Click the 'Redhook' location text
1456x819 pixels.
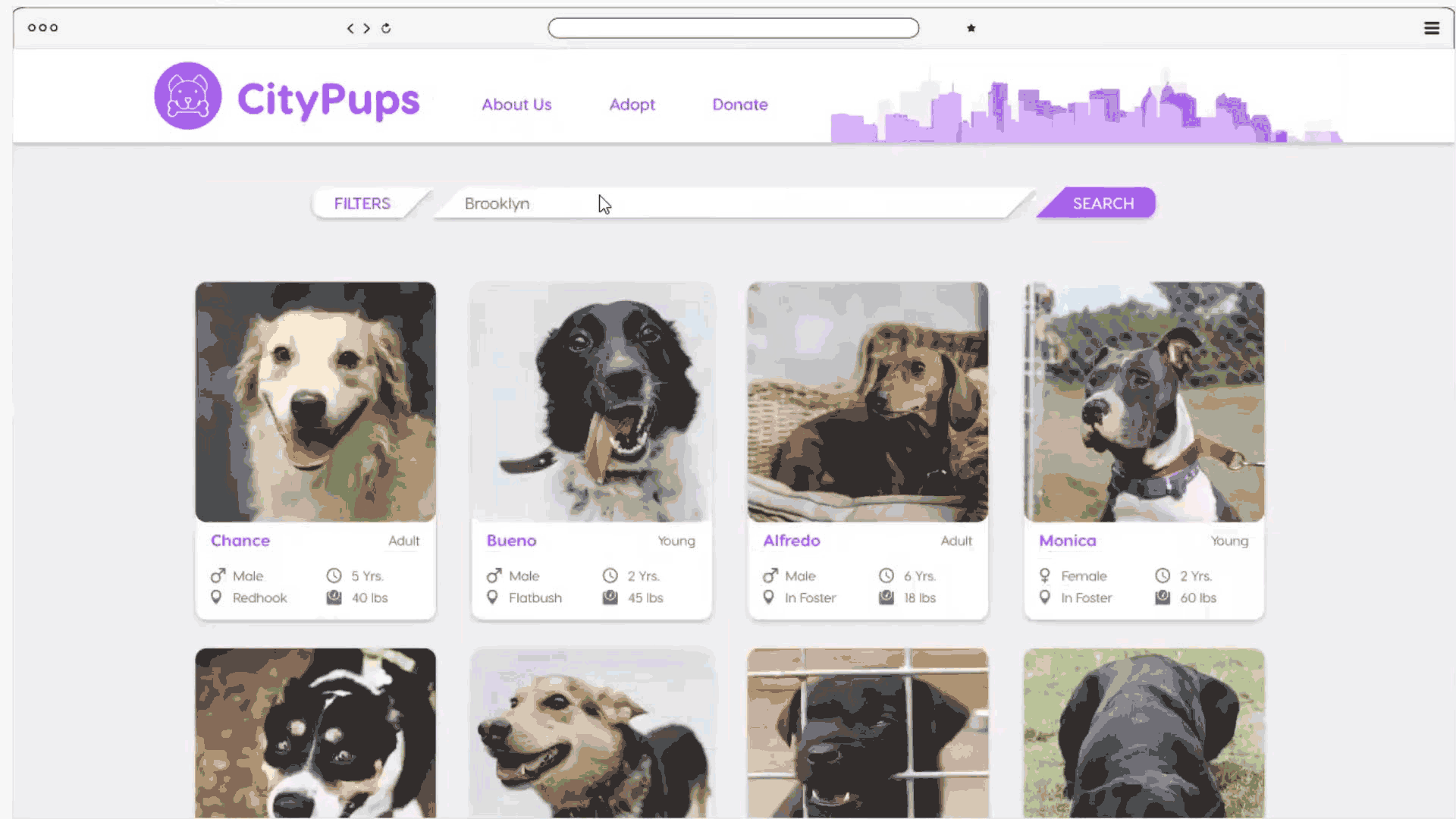(x=259, y=598)
